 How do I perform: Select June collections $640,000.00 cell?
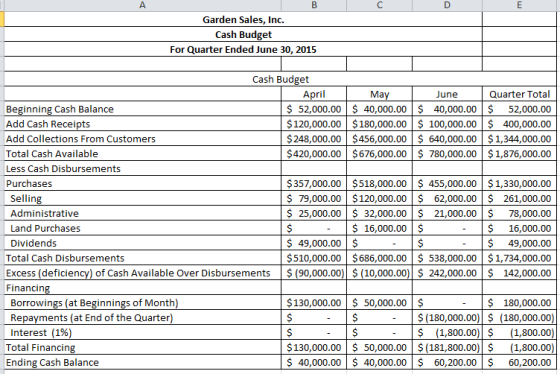pyautogui.click(x=447, y=139)
